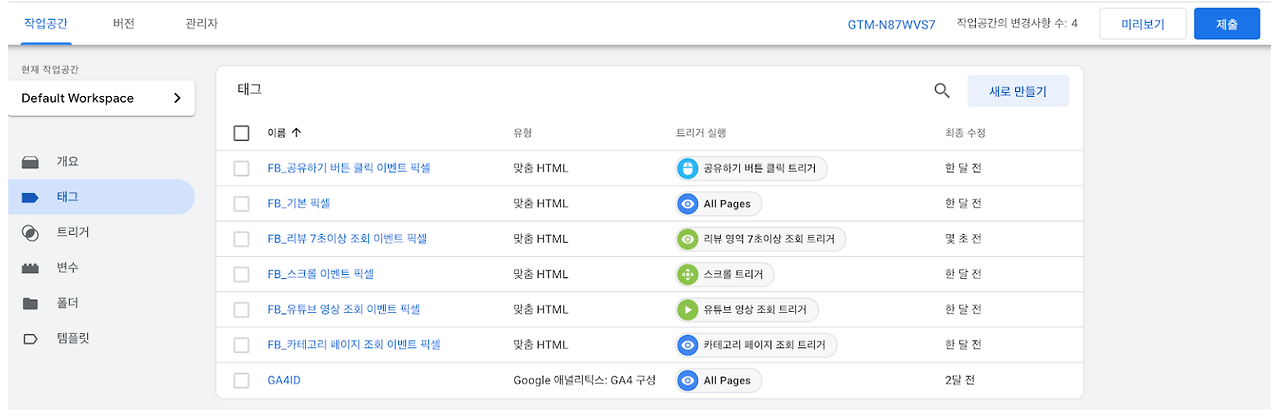The height and width of the screenshot is (417, 1280).
Task: Click the 미리보기 preview button
Action: tap(1142, 24)
